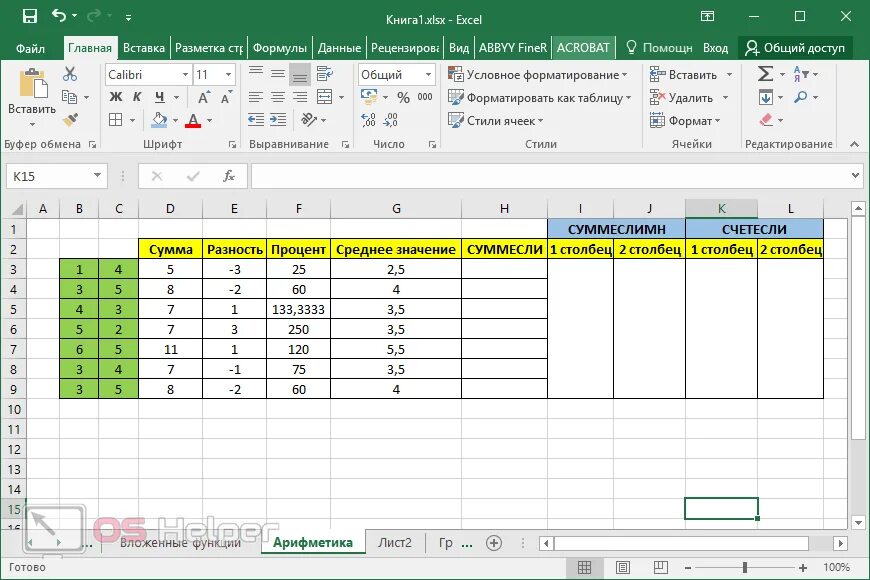Insert AutoSum with the sigma icon
Viewport: 870px width, 580px height.
[765, 74]
